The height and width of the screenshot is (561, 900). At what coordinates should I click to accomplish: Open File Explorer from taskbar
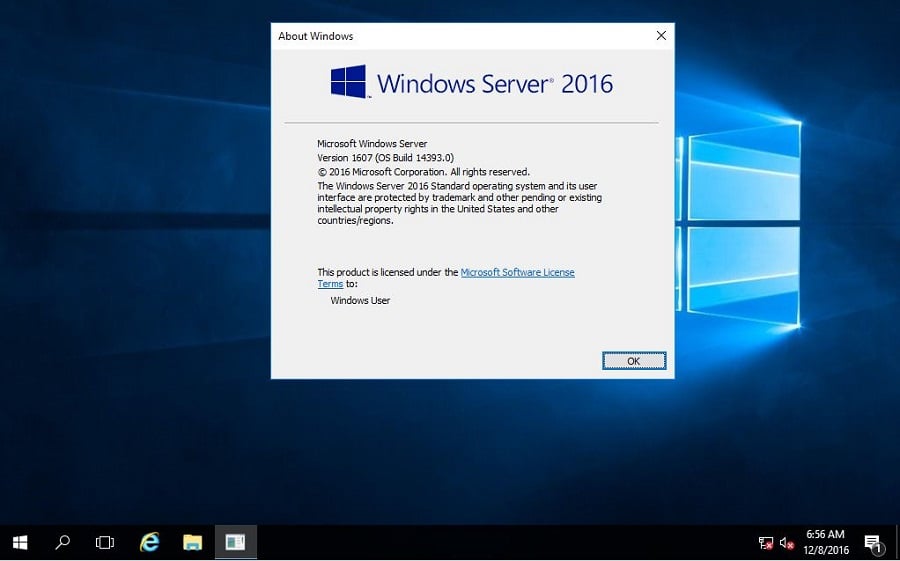[192, 543]
